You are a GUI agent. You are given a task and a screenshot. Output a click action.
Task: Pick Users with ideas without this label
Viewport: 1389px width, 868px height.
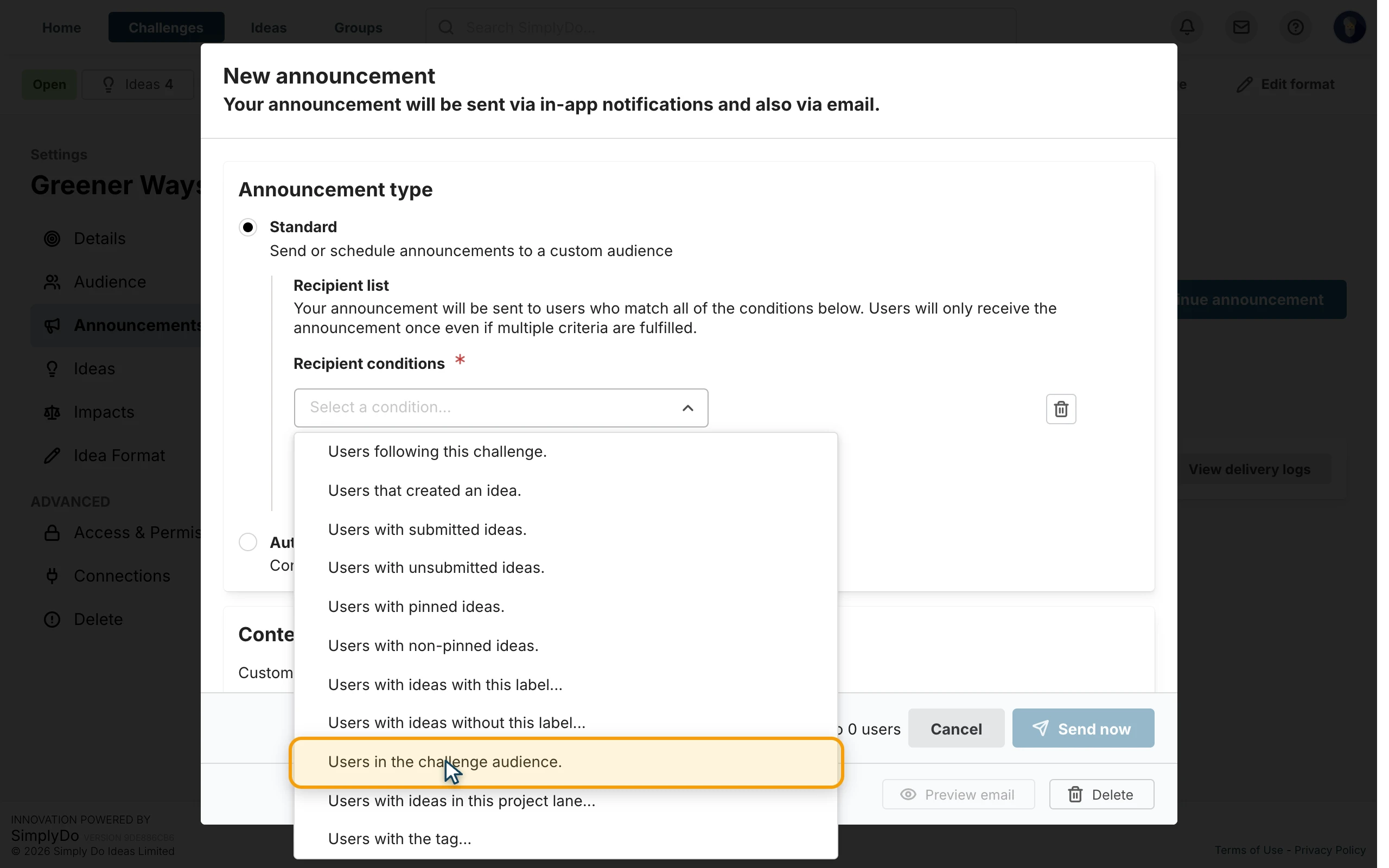coord(565,723)
